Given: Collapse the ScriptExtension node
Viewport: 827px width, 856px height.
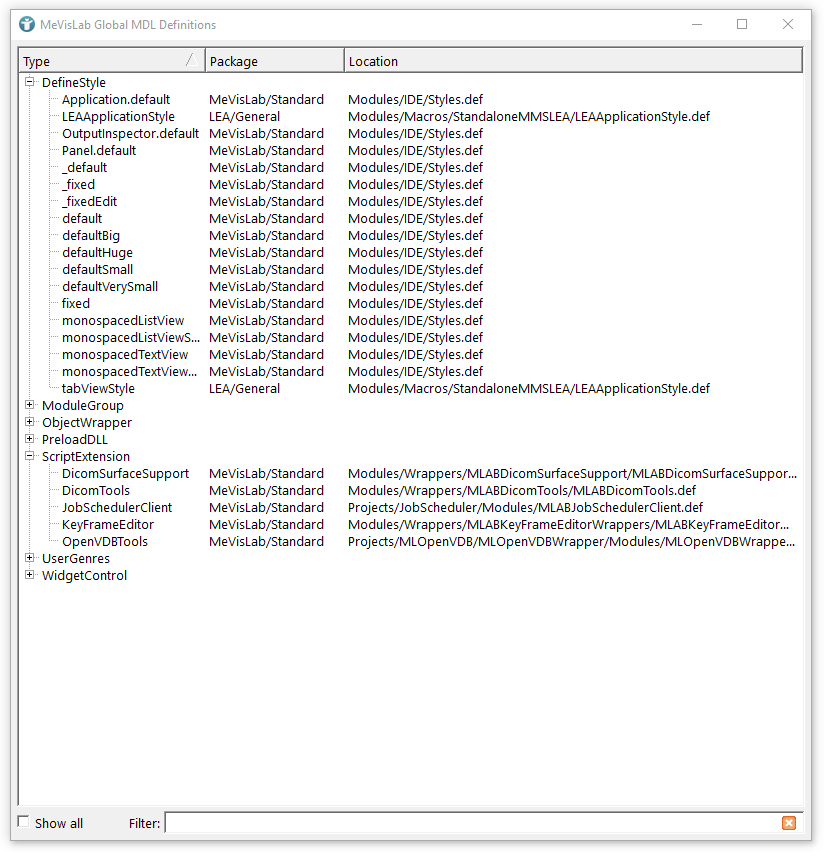Looking at the screenshot, I should pos(30,457).
